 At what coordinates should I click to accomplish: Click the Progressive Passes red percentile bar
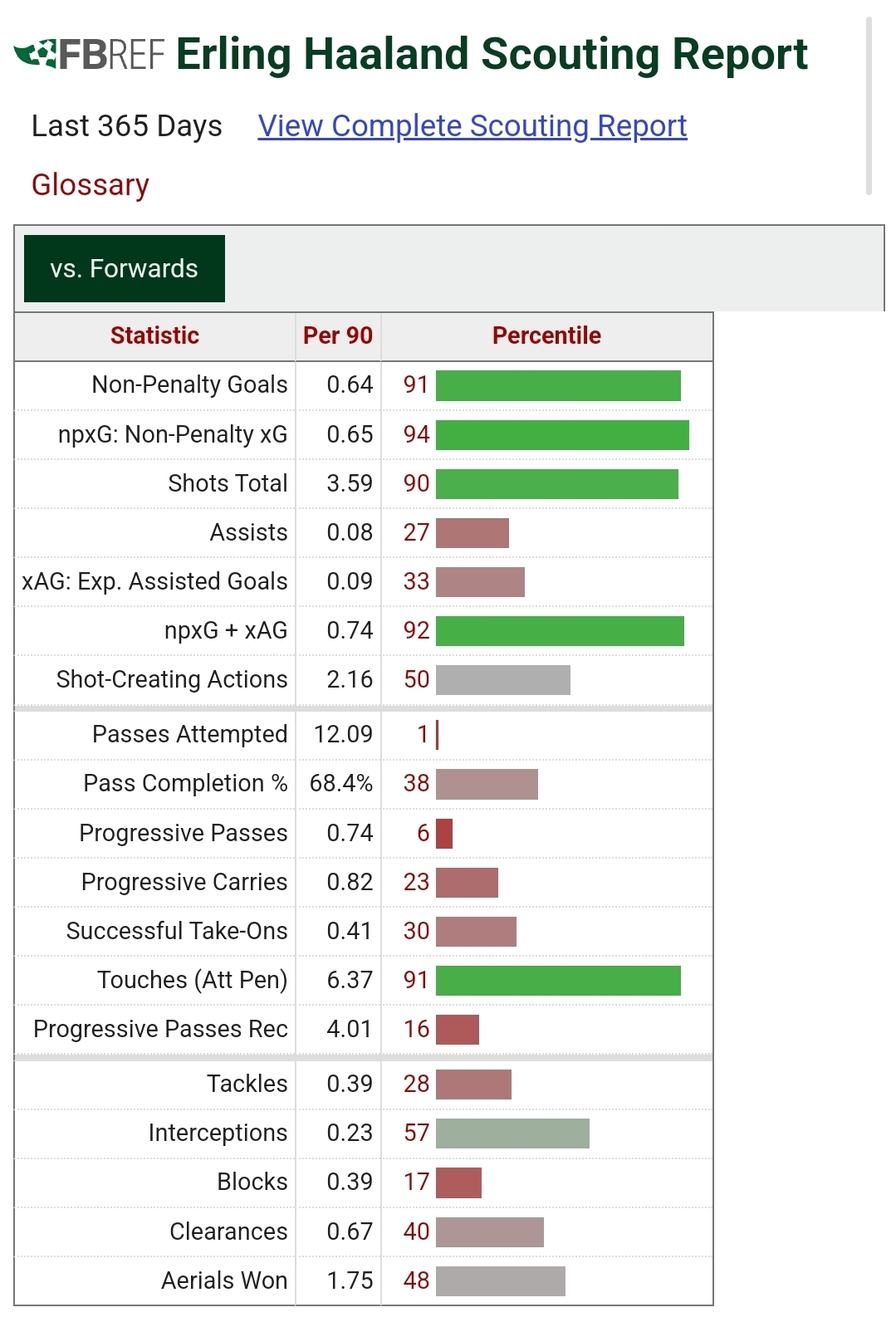click(x=444, y=834)
